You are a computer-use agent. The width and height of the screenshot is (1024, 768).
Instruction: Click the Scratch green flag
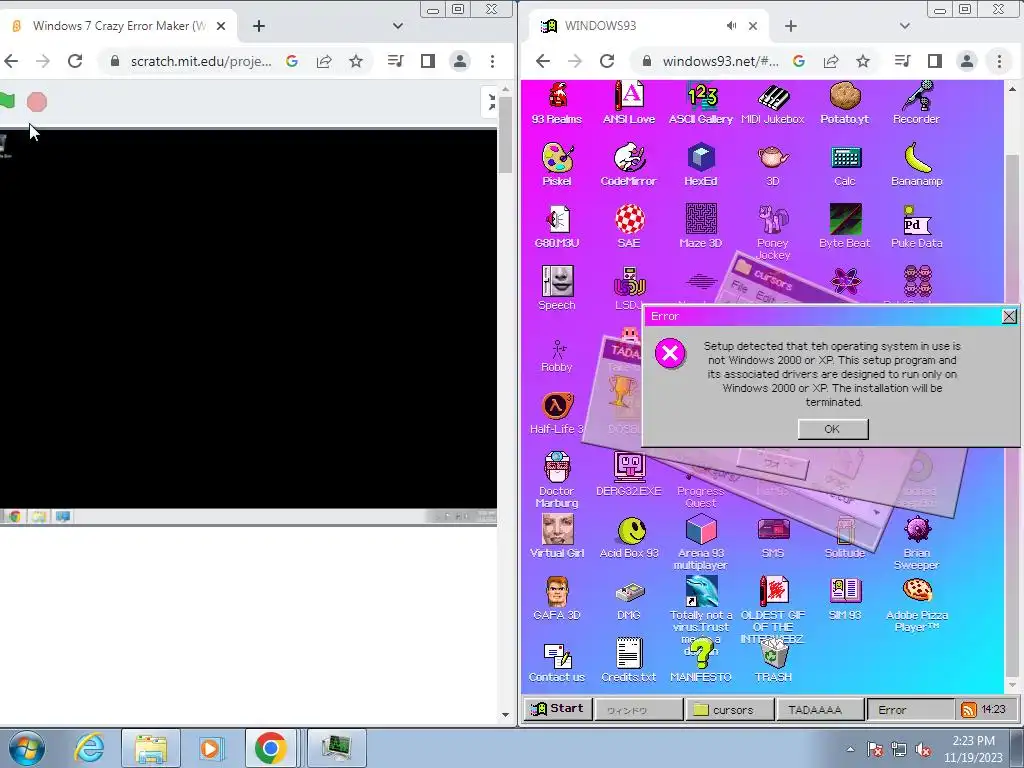[x=7, y=101]
